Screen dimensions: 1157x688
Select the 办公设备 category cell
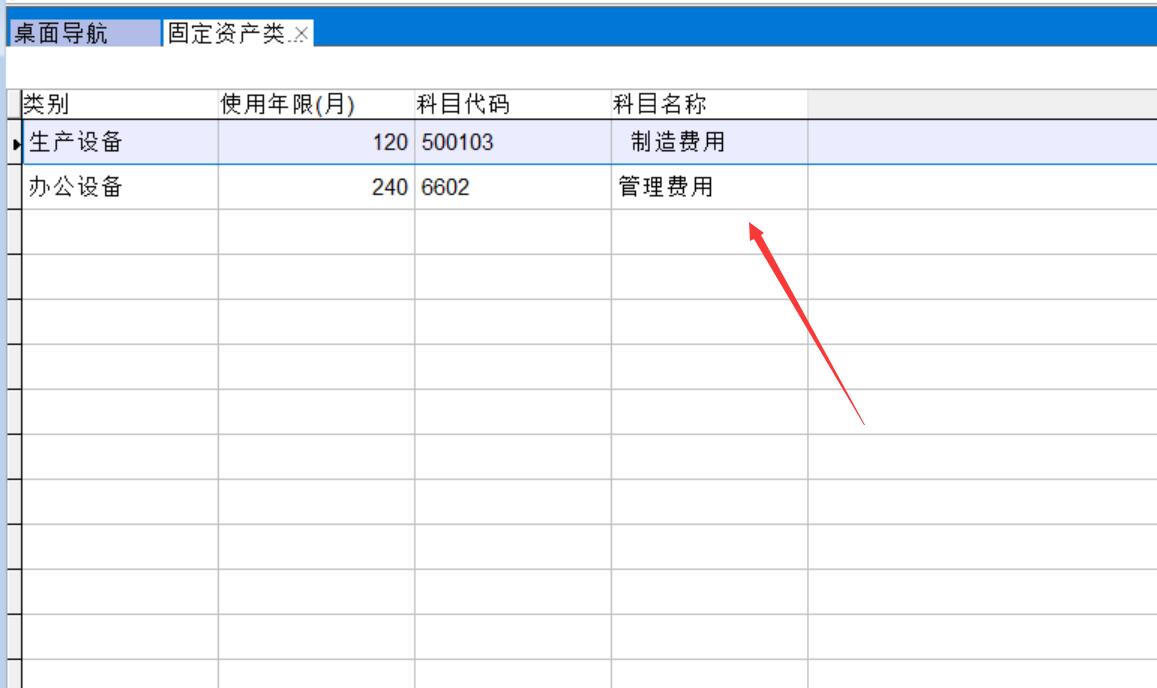pos(118,187)
